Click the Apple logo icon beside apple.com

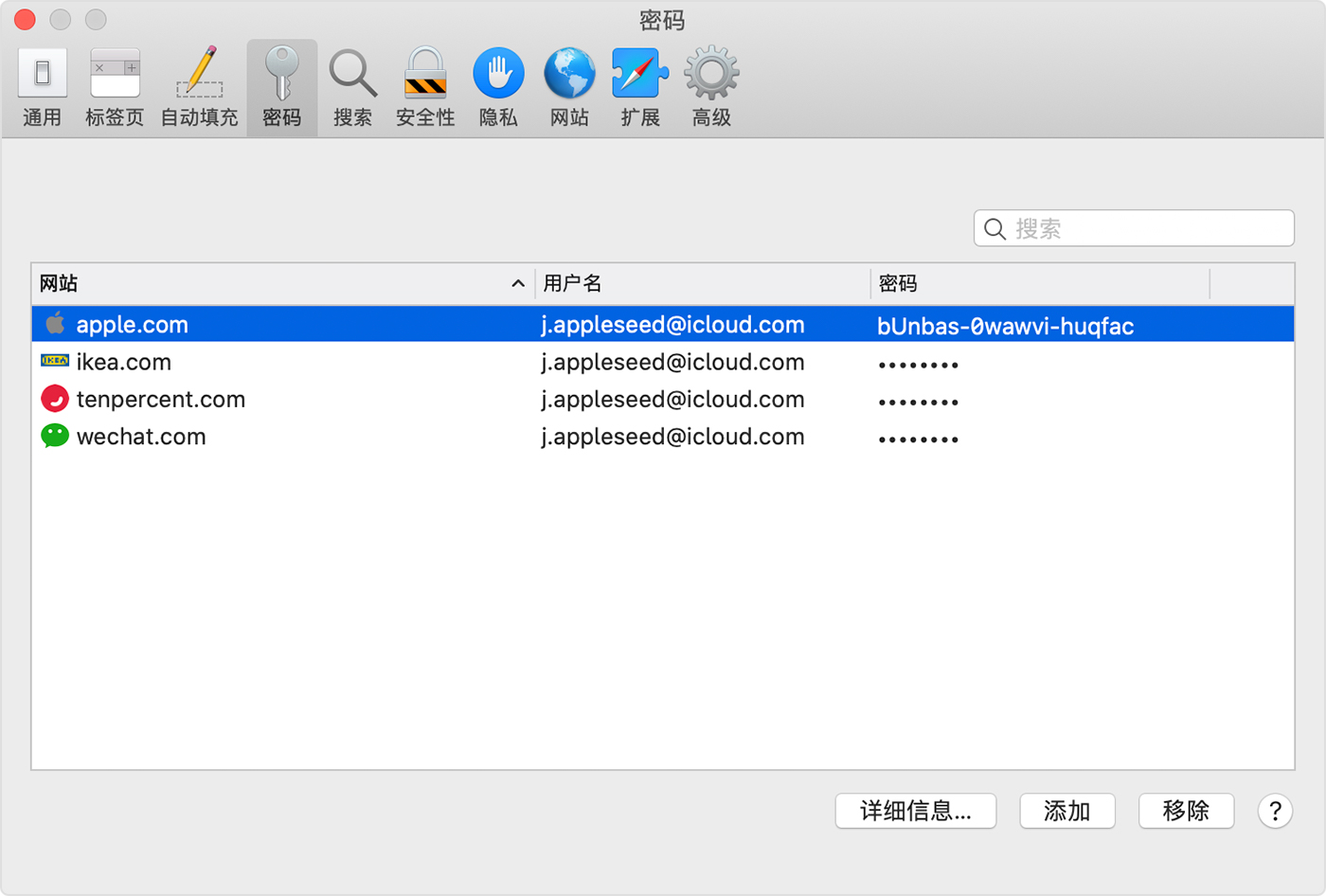55,323
